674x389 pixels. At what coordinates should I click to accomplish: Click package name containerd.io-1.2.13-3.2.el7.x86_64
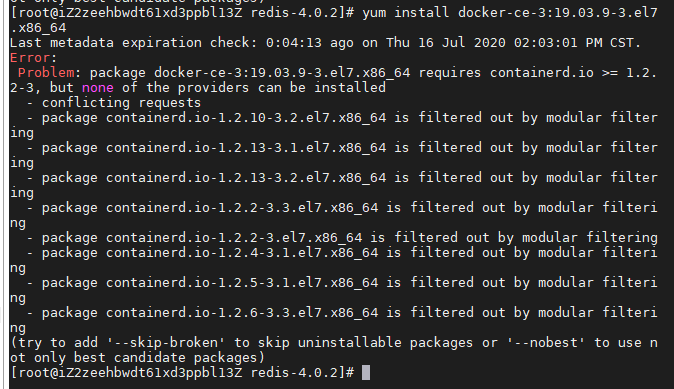coord(246,178)
